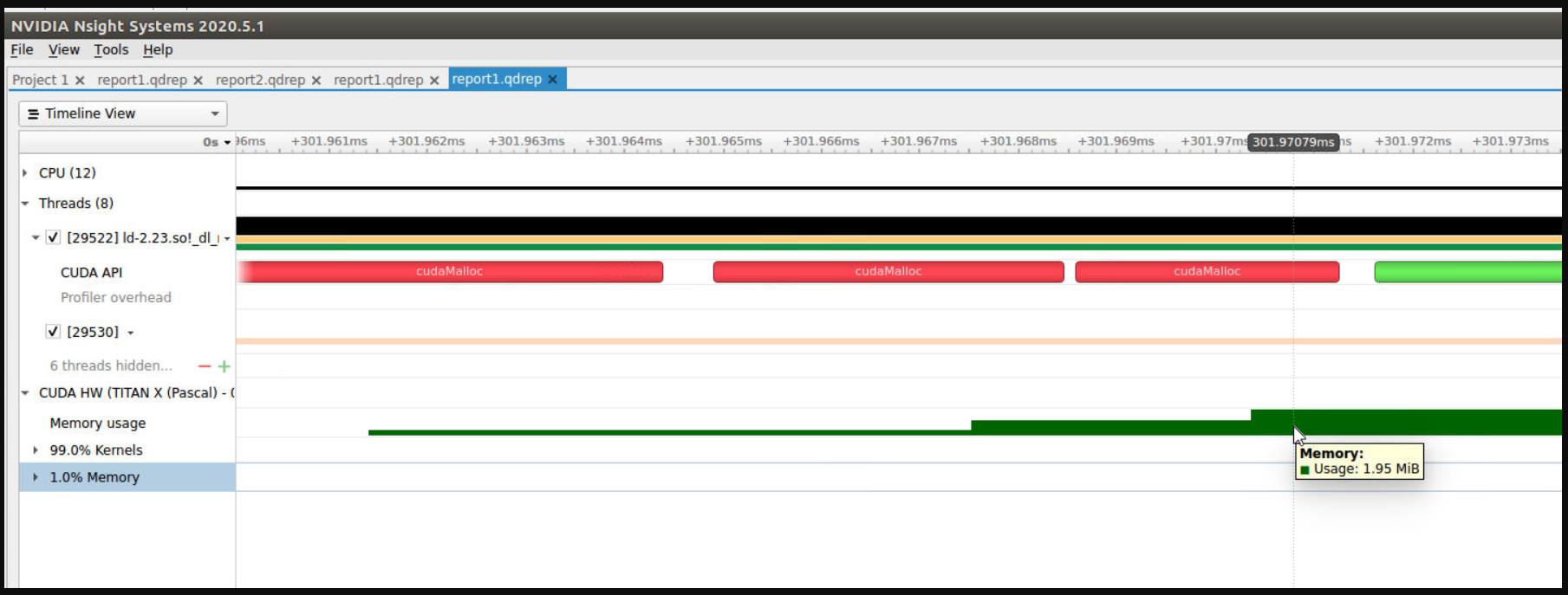
Task: Click the 301.97079ms time marker label
Action: pos(1293,142)
